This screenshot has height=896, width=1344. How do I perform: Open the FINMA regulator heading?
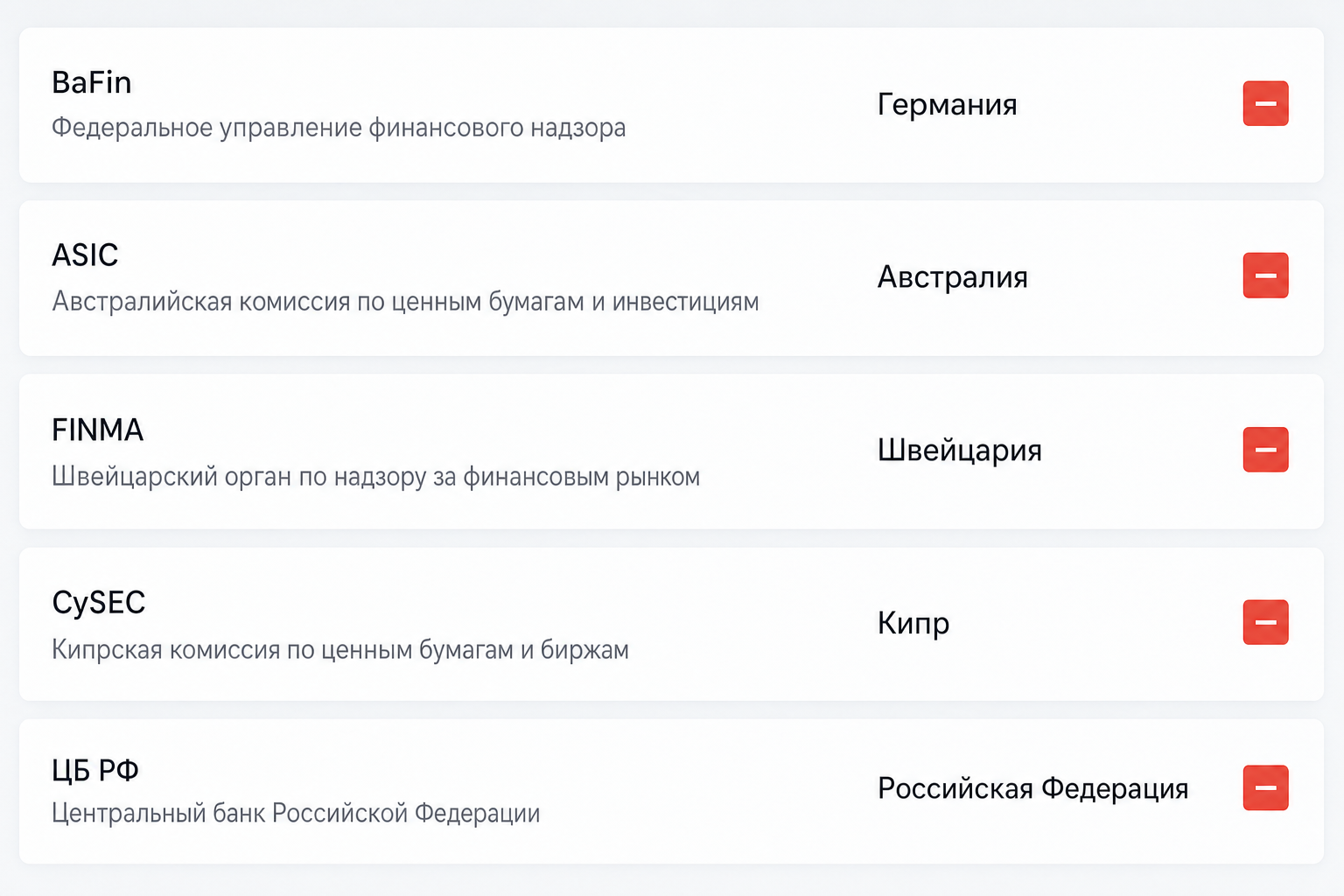(97, 430)
